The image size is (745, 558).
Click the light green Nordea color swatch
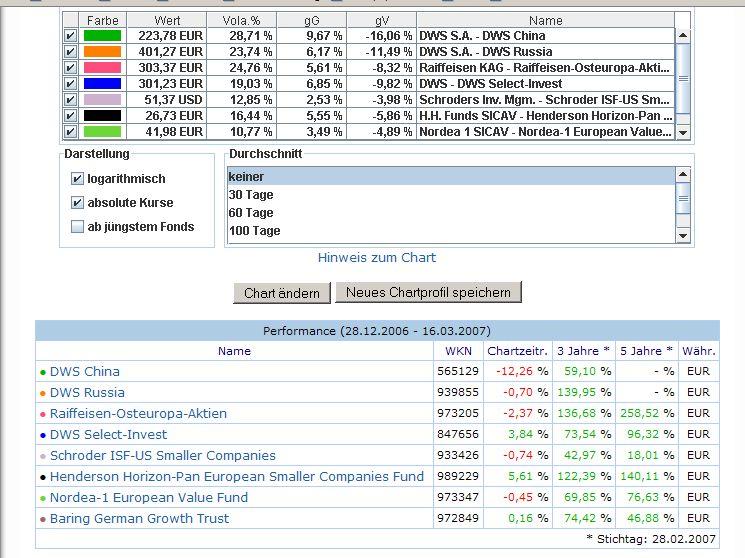102,132
